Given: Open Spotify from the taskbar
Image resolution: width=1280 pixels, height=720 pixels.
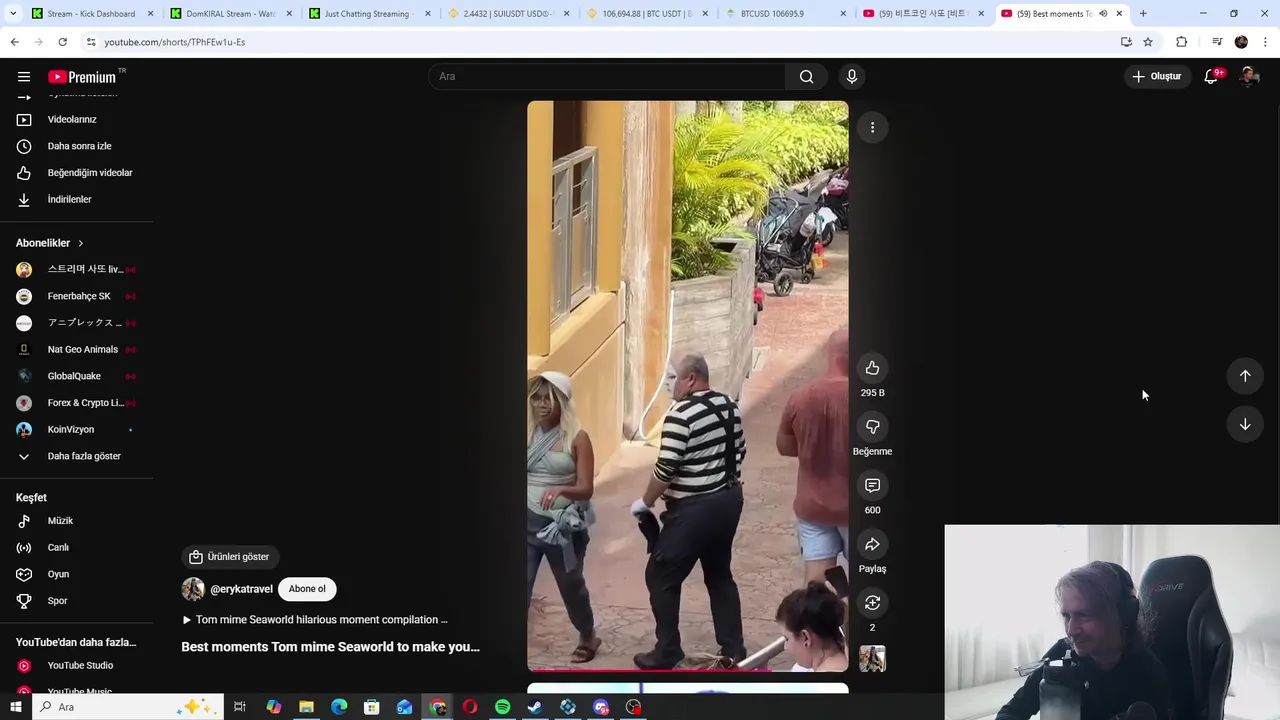Looking at the screenshot, I should tap(502, 707).
